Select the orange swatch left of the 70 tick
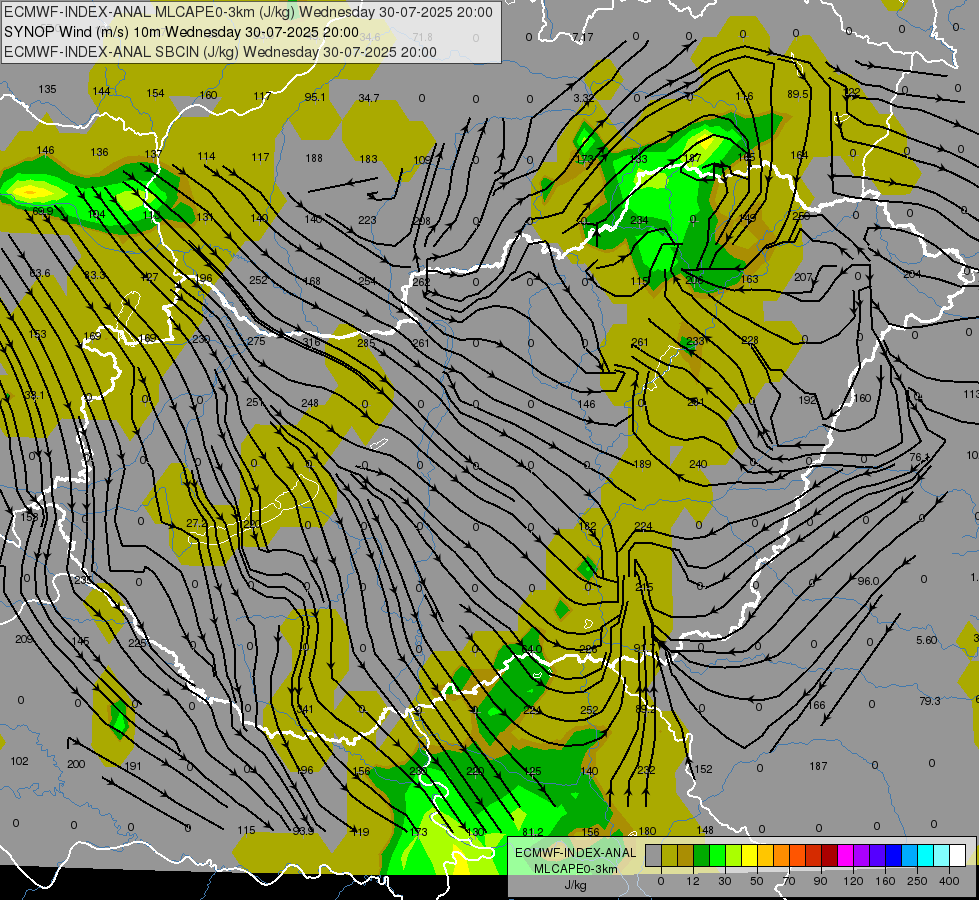979x900 pixels. point(781,856)
